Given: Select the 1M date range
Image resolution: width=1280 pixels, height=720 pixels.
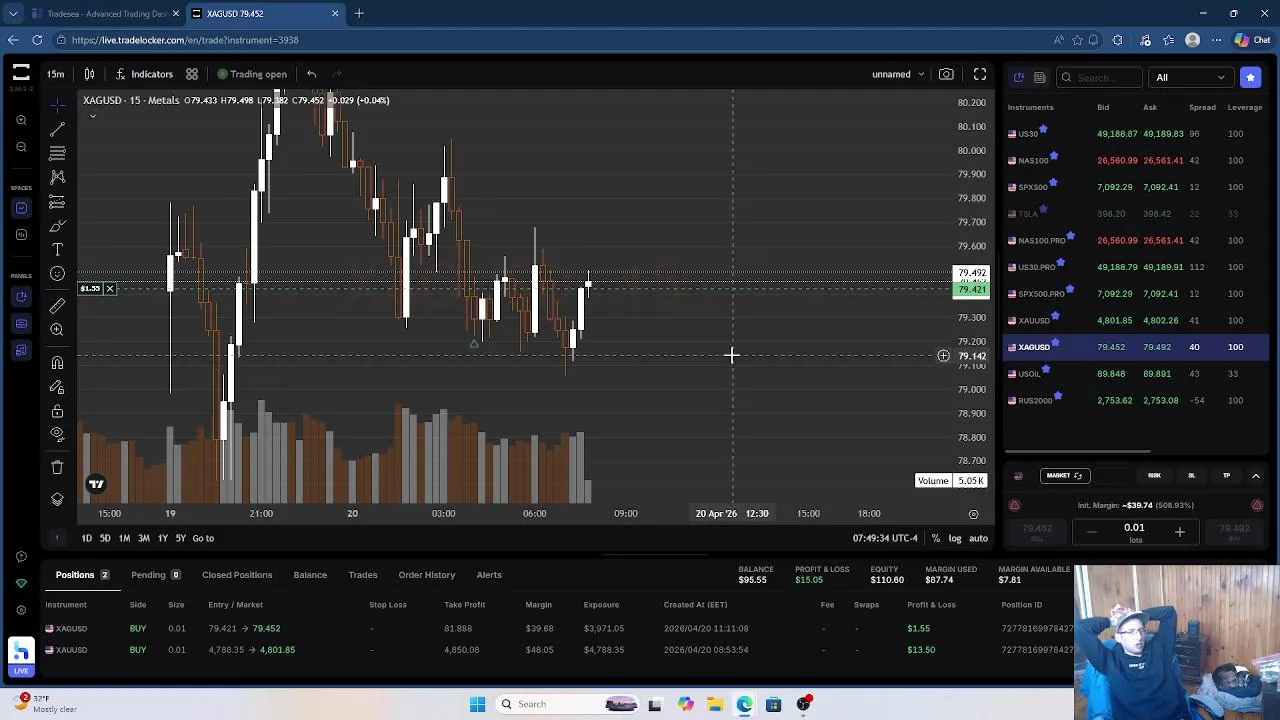Looking at the screenshot, I should (124, 538).
